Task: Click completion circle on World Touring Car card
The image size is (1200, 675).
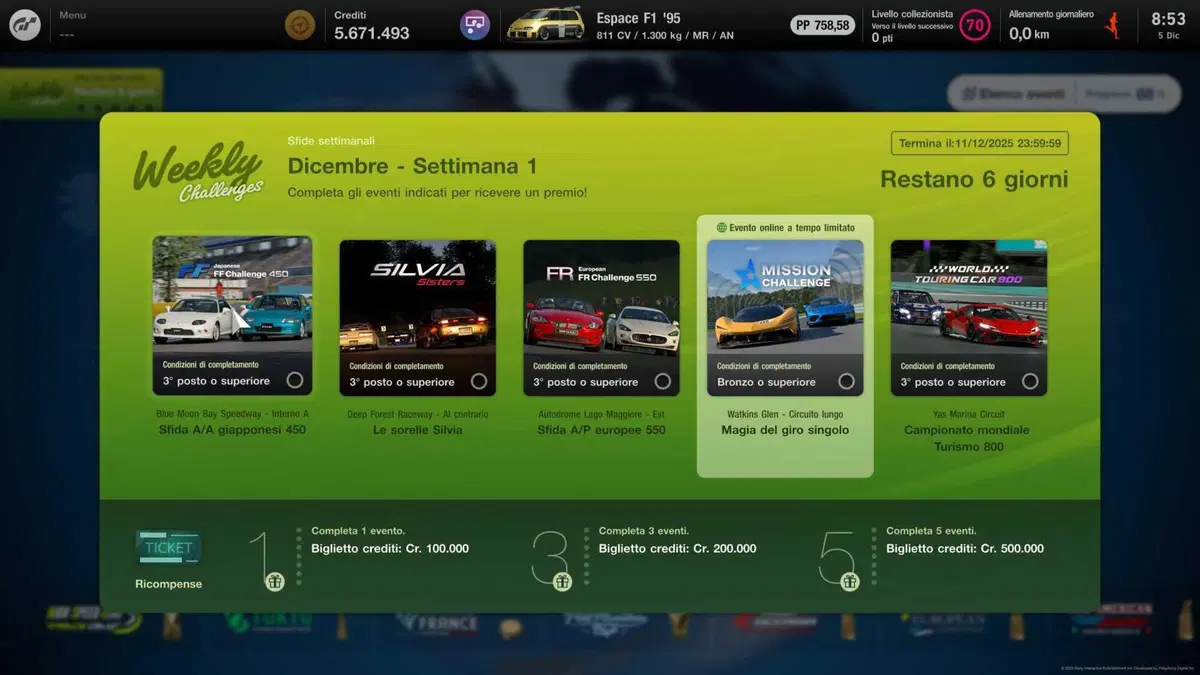Action: tap(1030, 381)
